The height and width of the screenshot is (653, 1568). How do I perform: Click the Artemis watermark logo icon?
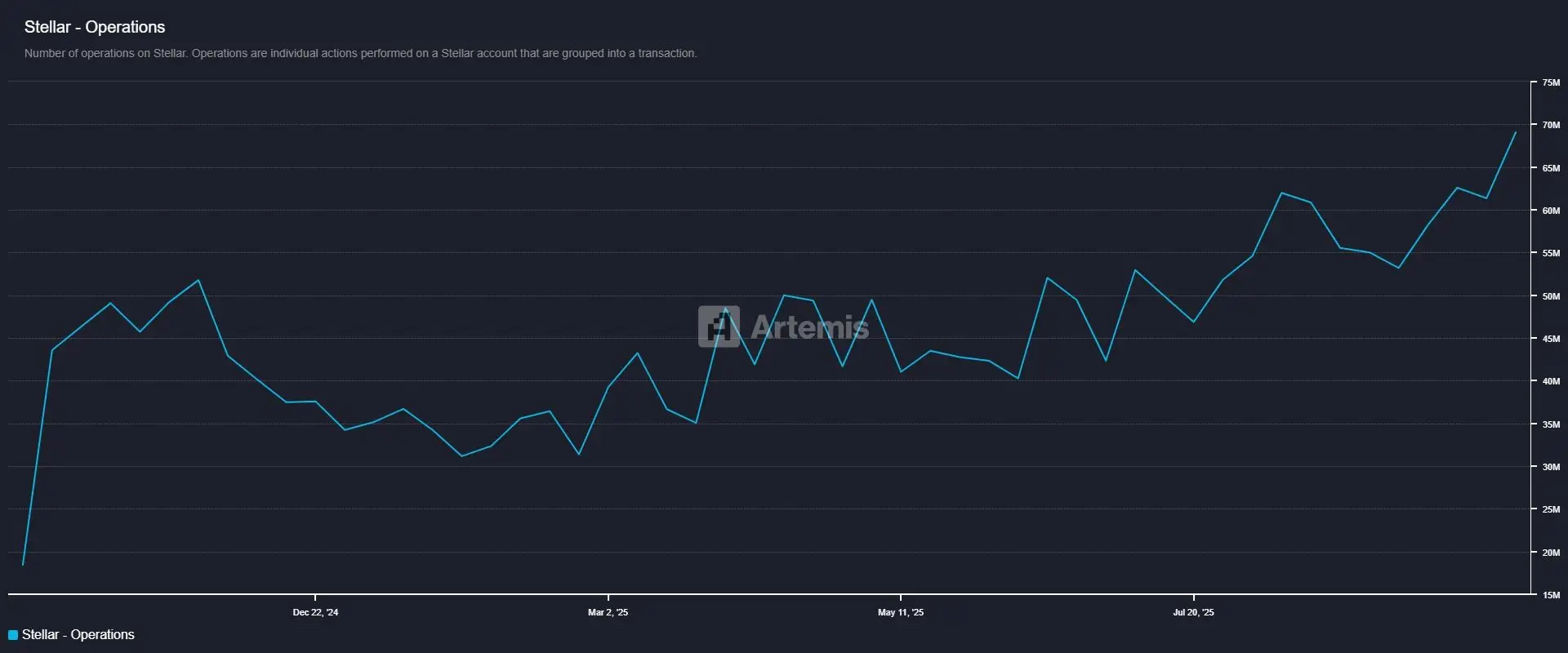719,326
